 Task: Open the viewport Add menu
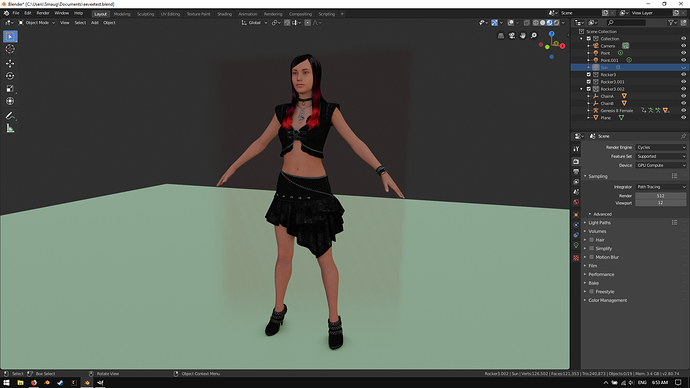click(95, 22)
